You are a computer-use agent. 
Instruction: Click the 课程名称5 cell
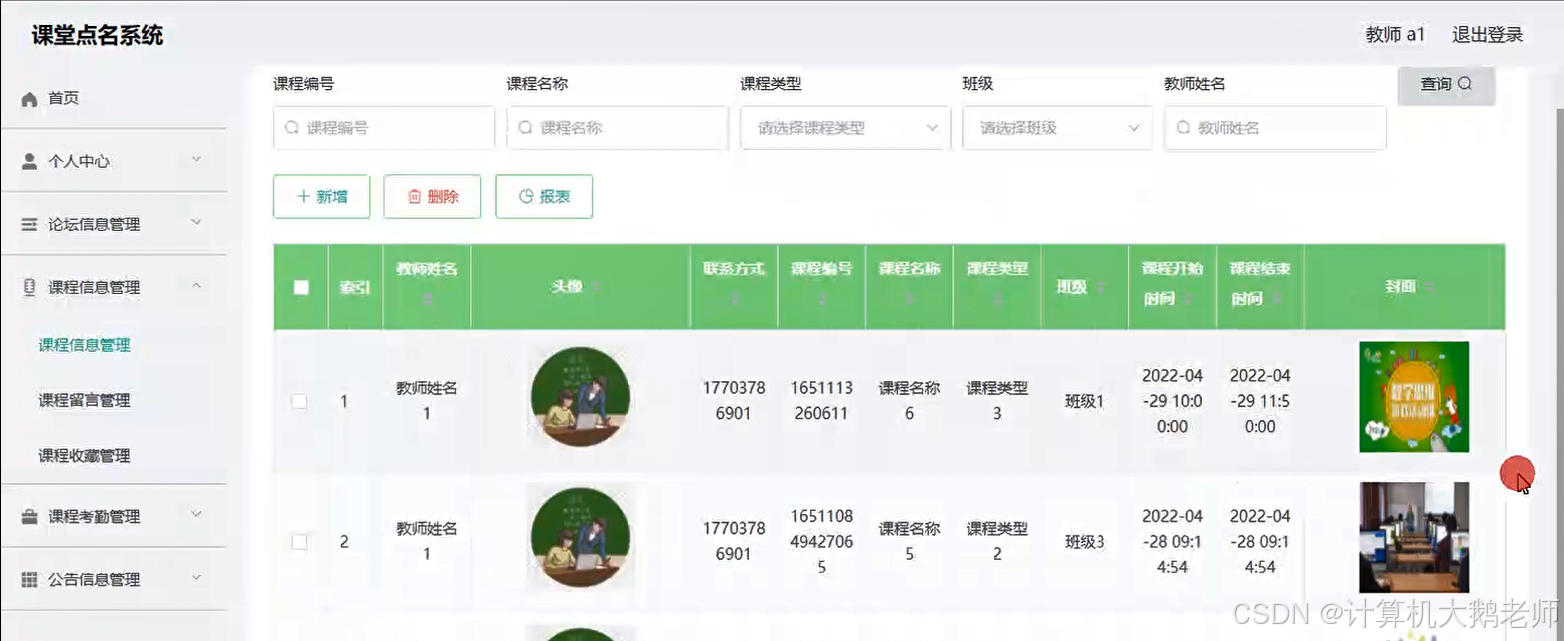pyautogui.click(x=909, y=541)
